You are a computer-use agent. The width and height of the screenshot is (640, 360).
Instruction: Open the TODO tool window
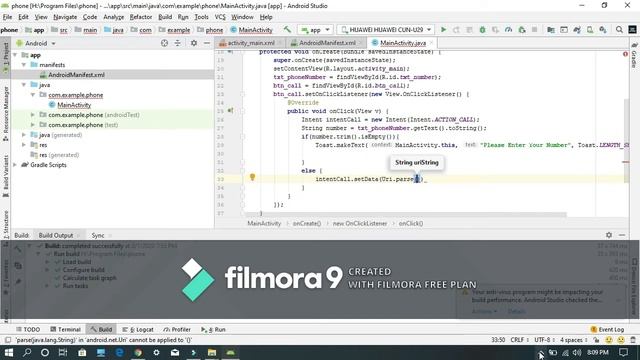tap(28, 329)
